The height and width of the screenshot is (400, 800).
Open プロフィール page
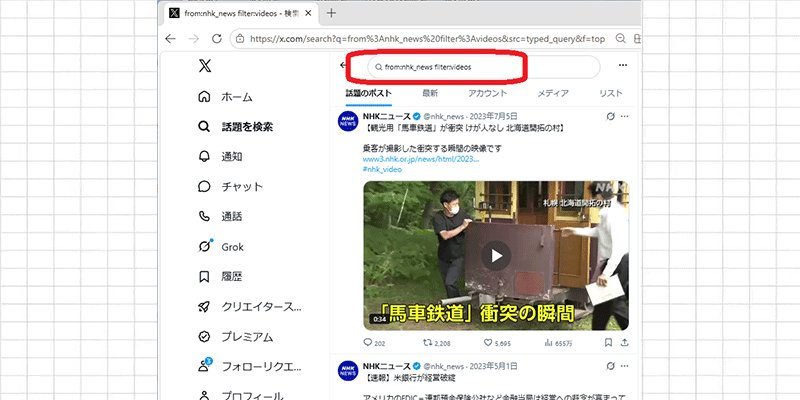[240, 395]
